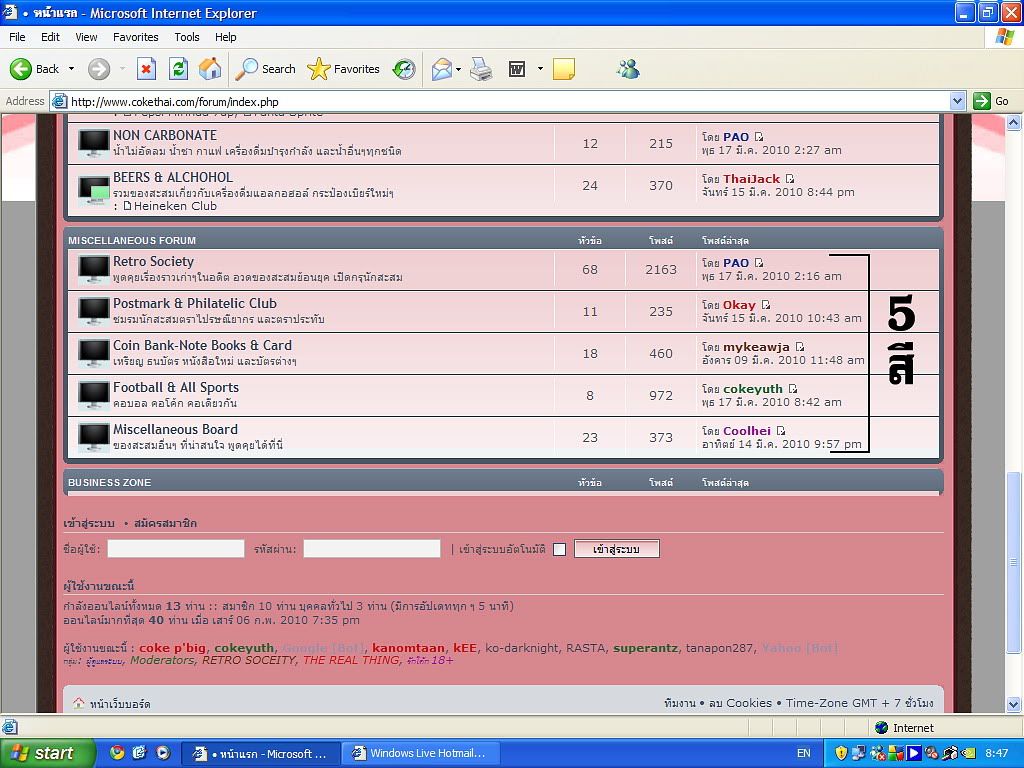The width and height of the screenshot is (1024, 768).
Task: Open the Football & All Sports forum
Action: pos(176,387)
